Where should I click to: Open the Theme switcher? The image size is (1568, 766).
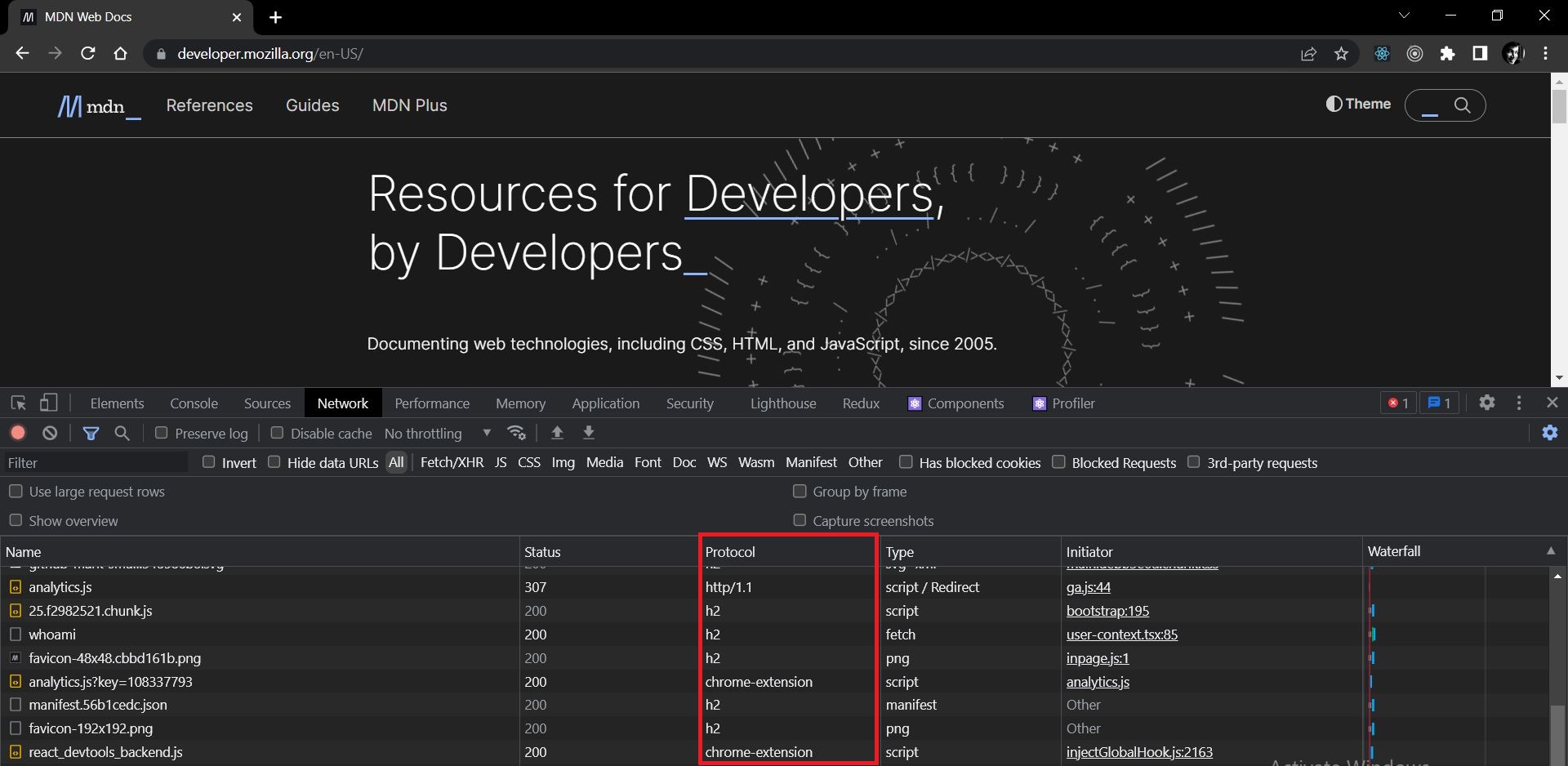click(1359, 104)
